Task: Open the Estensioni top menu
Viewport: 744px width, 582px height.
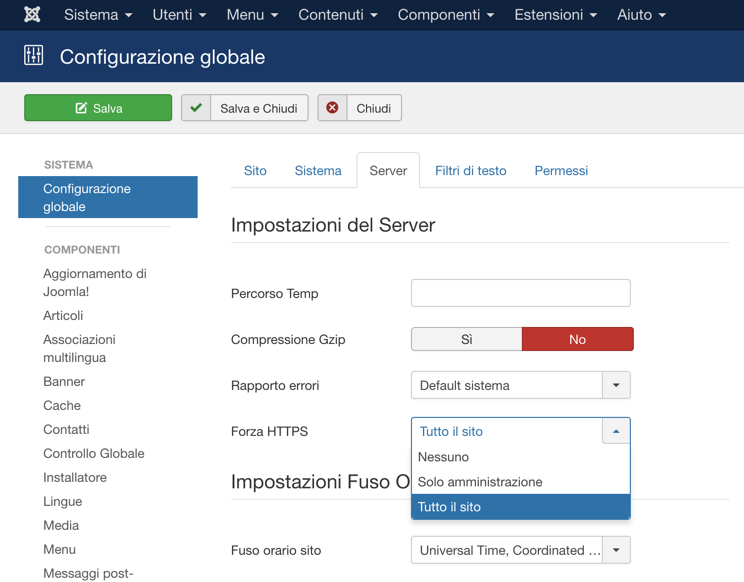Action: 556,15
